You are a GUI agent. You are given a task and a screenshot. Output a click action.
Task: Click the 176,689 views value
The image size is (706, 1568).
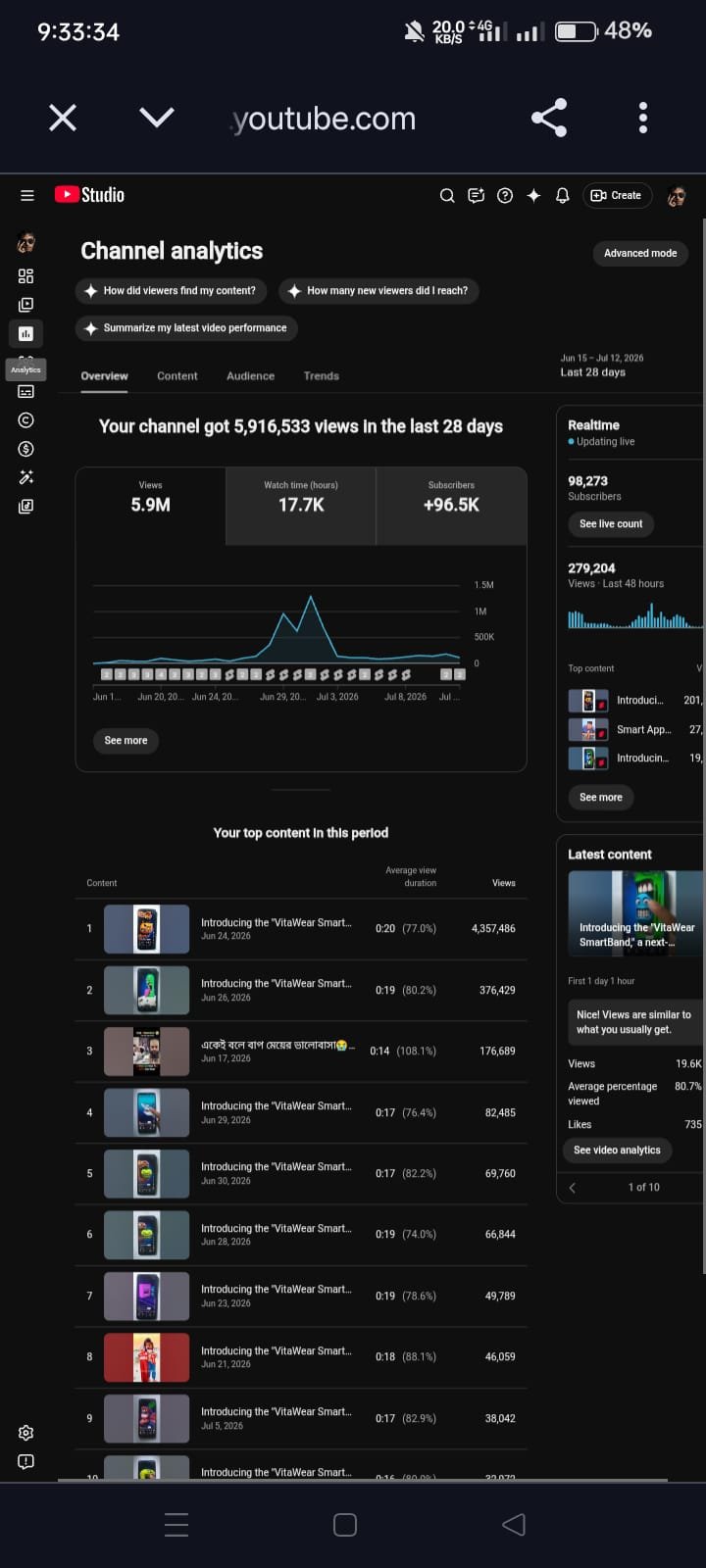point(497,1051)
